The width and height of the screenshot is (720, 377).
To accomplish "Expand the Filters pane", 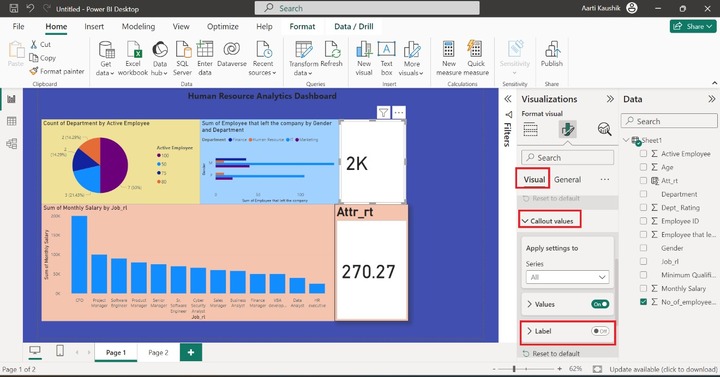I will (x=508, y=99).
